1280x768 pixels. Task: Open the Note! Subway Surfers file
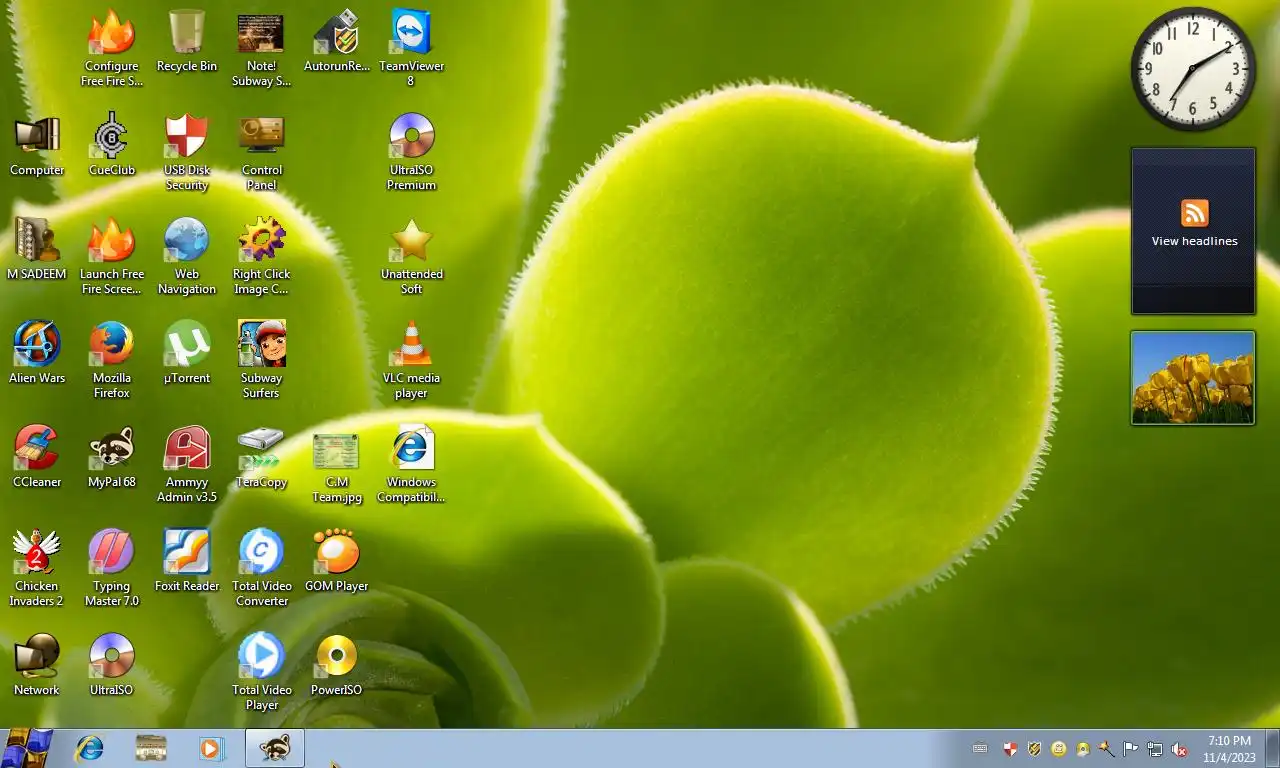(261, 49)
